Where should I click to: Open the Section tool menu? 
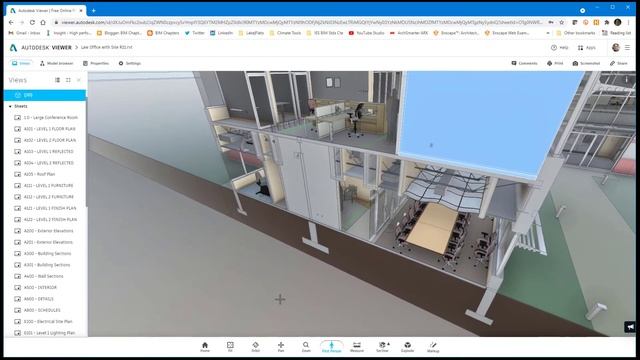point(382,347)
